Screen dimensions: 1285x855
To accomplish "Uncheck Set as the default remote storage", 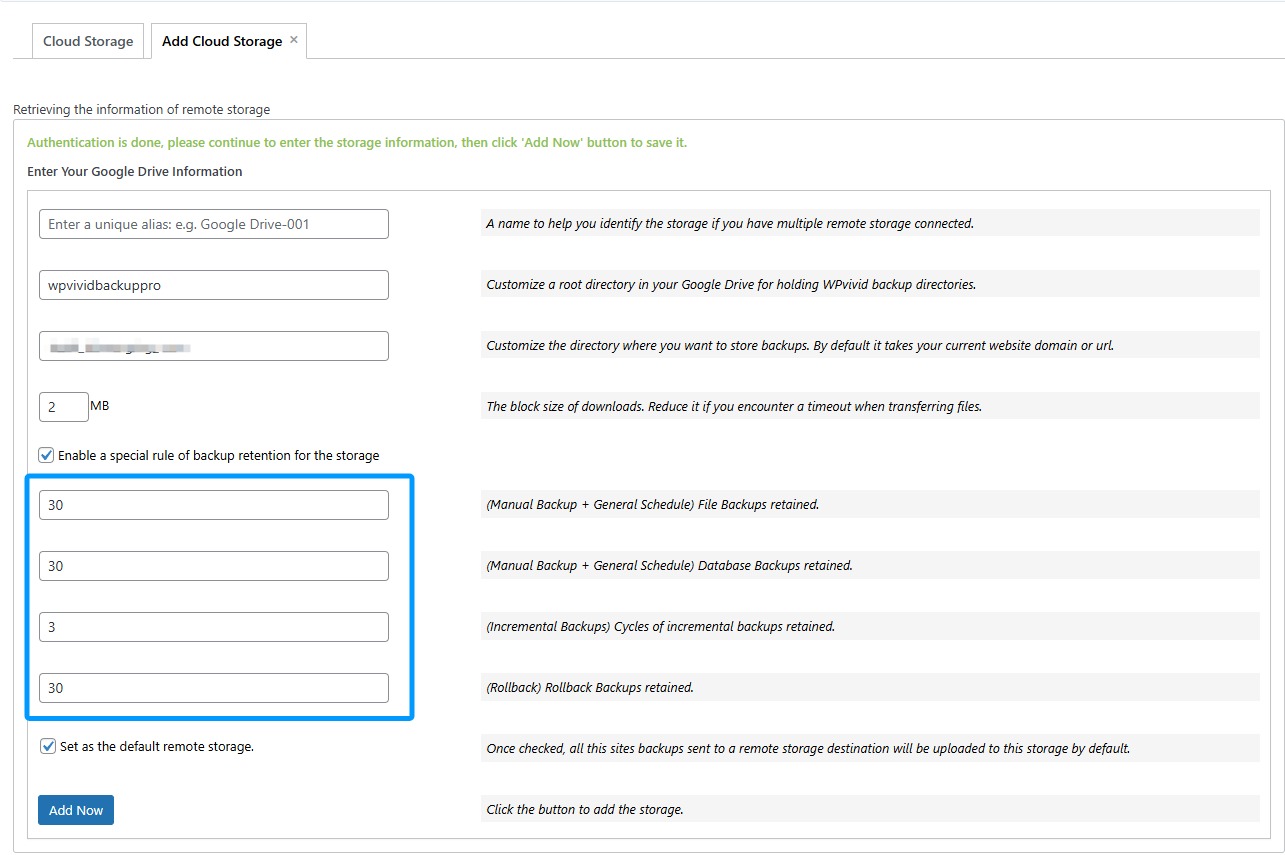I will tap(45, 746).
